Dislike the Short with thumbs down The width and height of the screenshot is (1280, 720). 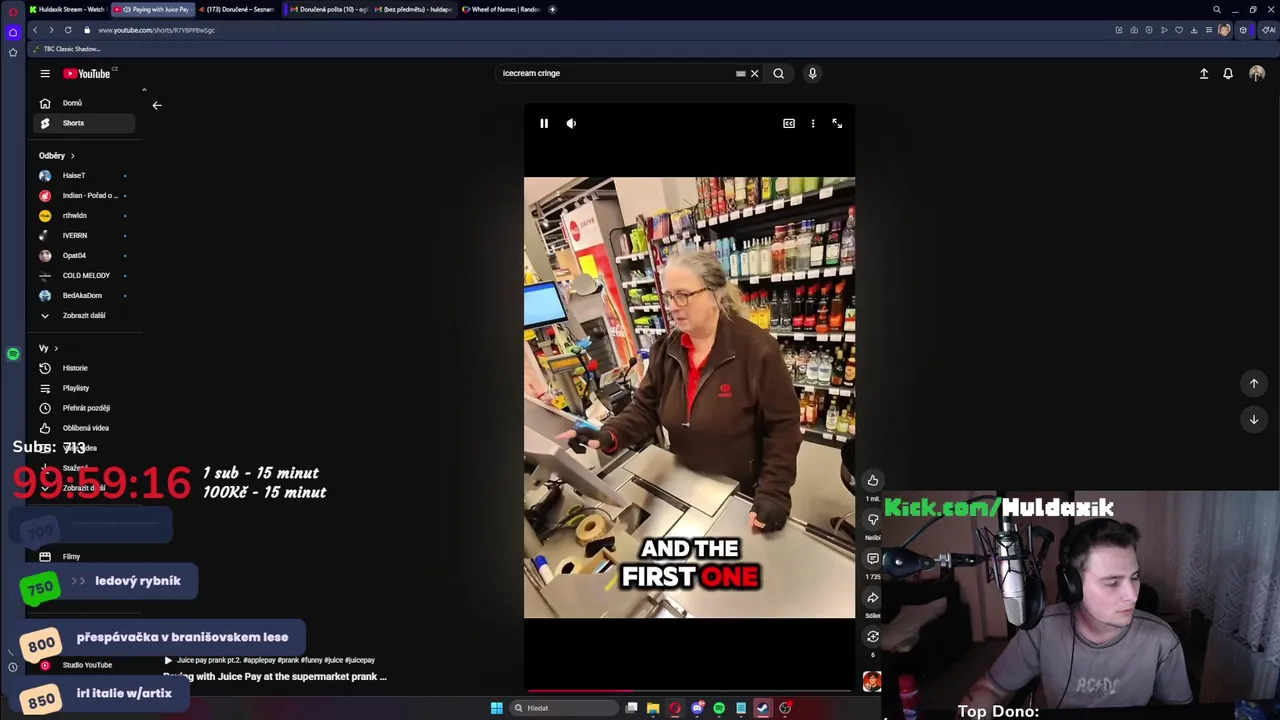(873, 519)
